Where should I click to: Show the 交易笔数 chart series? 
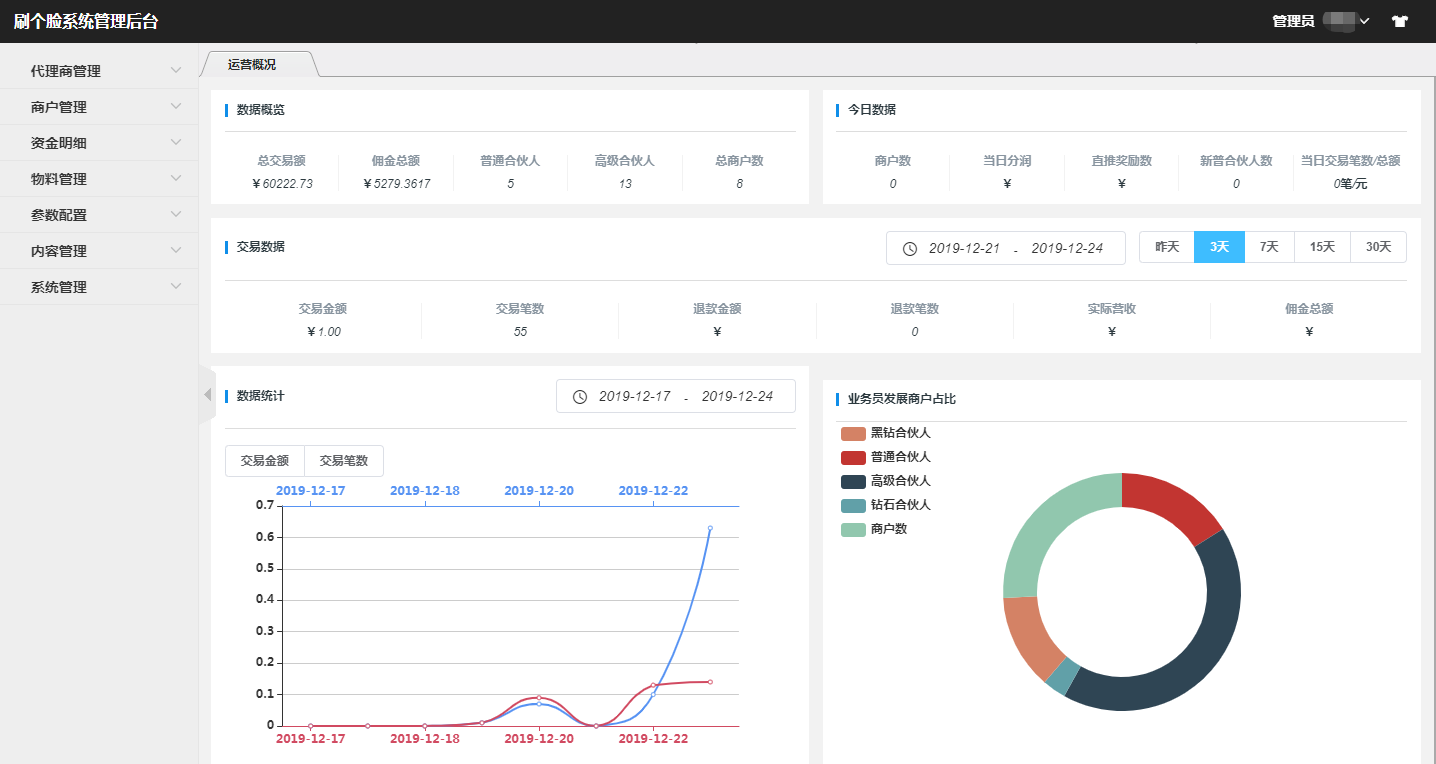[344, 461]
